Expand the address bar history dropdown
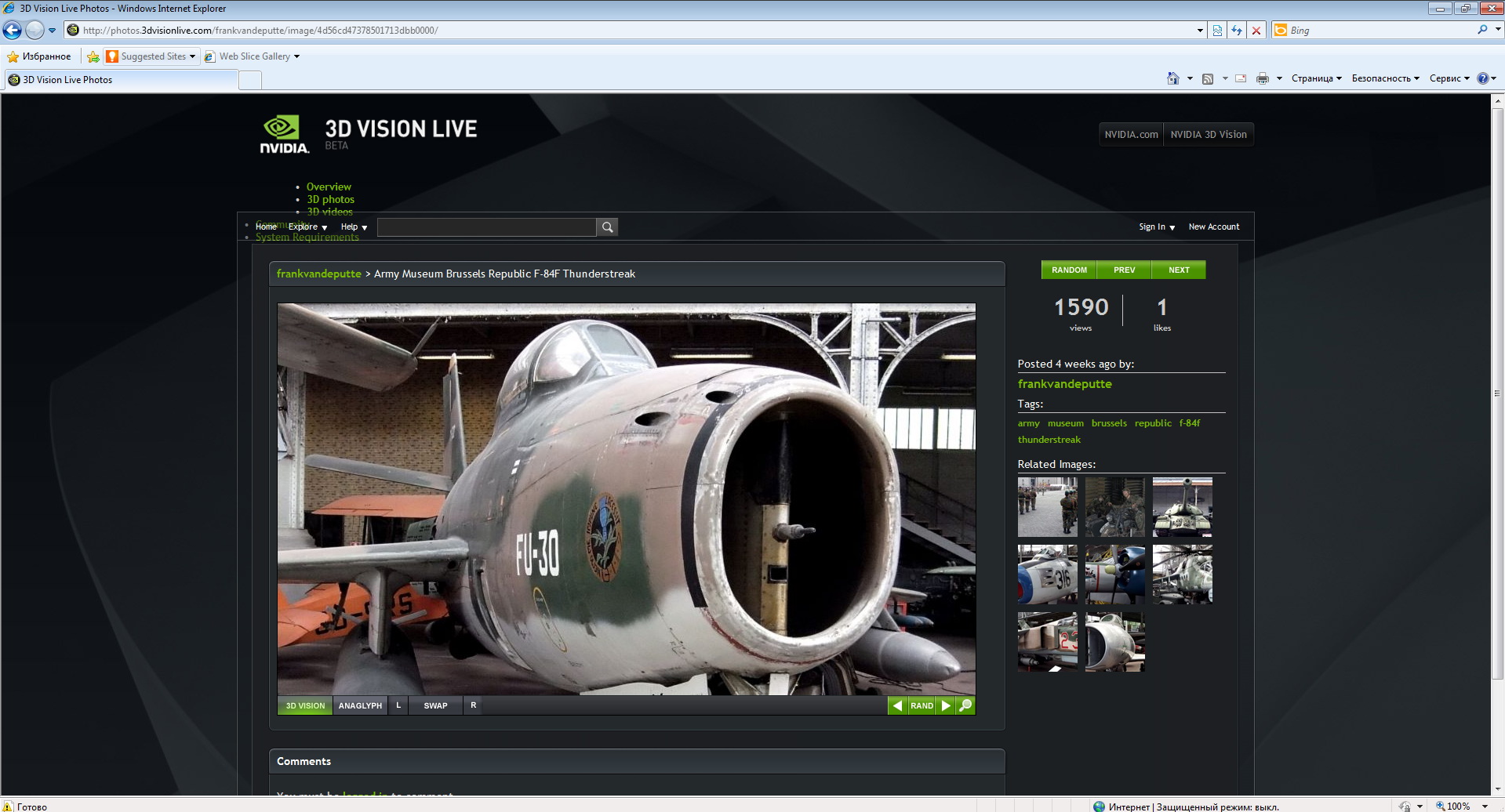The width and height of the screenshot is (1505, 812). click(x=1199, y=31)
